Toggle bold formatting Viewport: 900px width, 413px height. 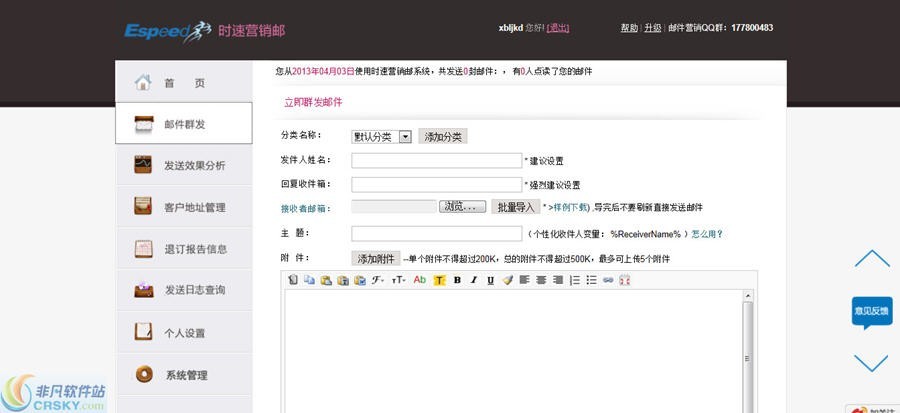[x=457, y=280]
